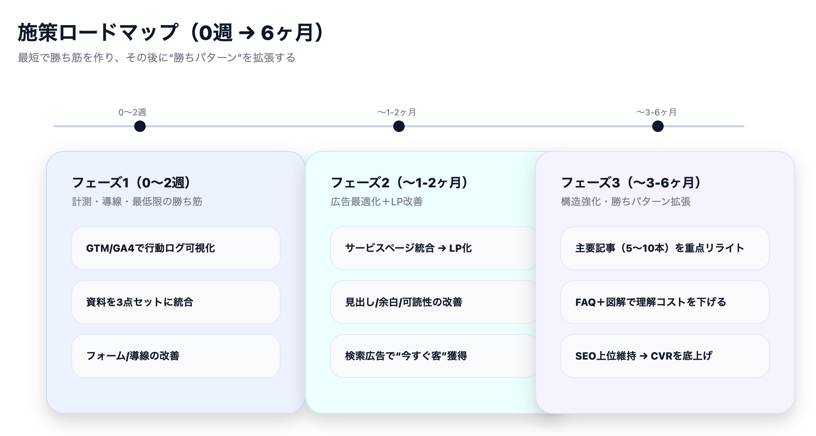The height and width of the screenshot is (436, 816).
Task: Click the フェーズ3（〜3-6ヶ月） heading
Action: [631, 183]
